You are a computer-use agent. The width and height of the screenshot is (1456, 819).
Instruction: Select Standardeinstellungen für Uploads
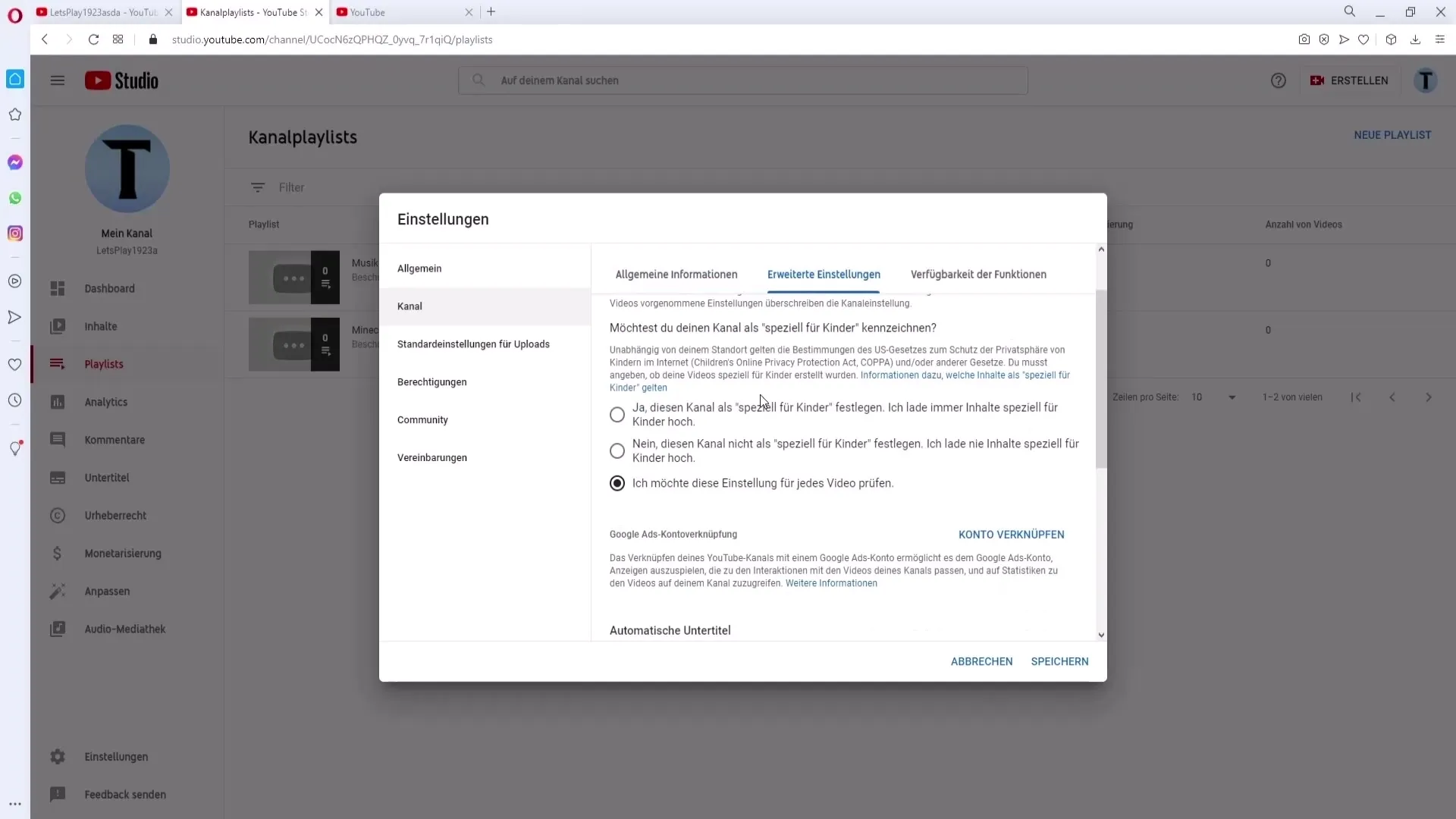point(485,344)
